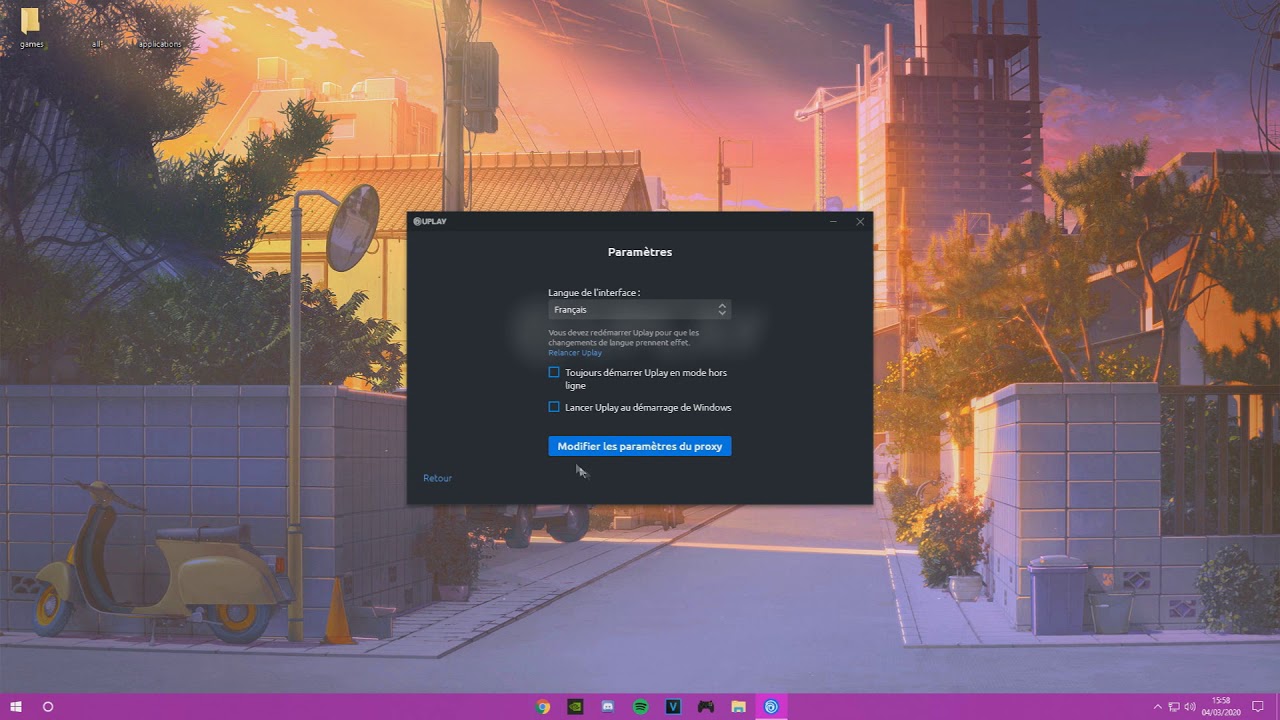Open the volume tray icon
Image resolution: width=1280 pixels, height=720 pixels.
coord(1190,707)
